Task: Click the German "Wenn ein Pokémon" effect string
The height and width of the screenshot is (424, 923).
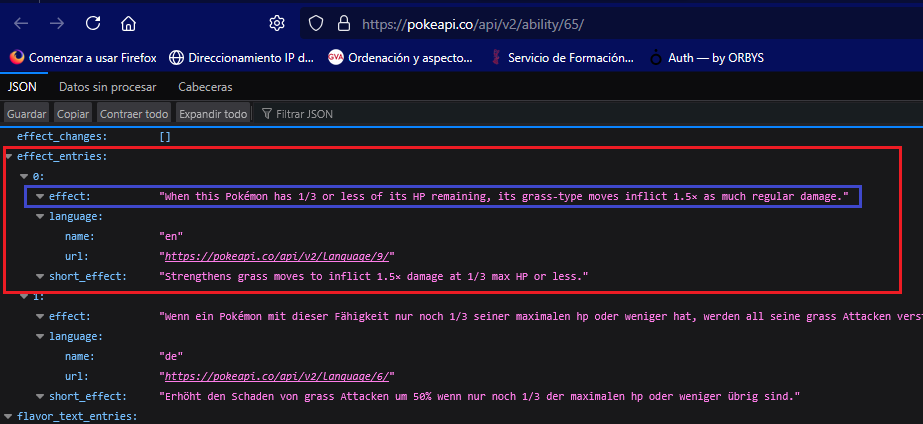Action: pyautogui.click(x=540, y=317)
